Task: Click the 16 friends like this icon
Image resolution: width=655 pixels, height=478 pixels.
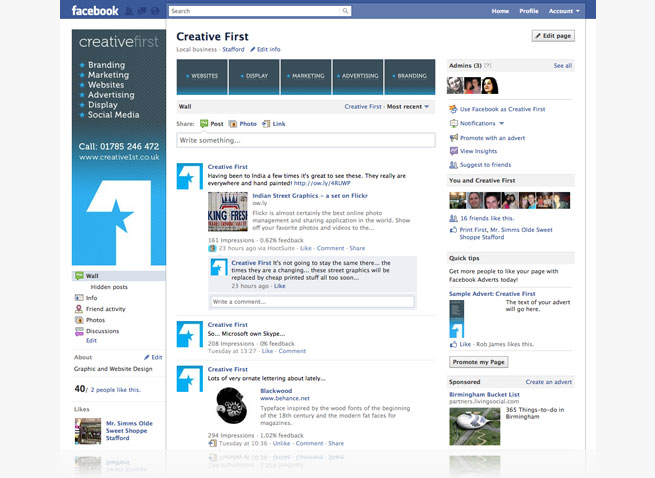Action: pos(453,218)
